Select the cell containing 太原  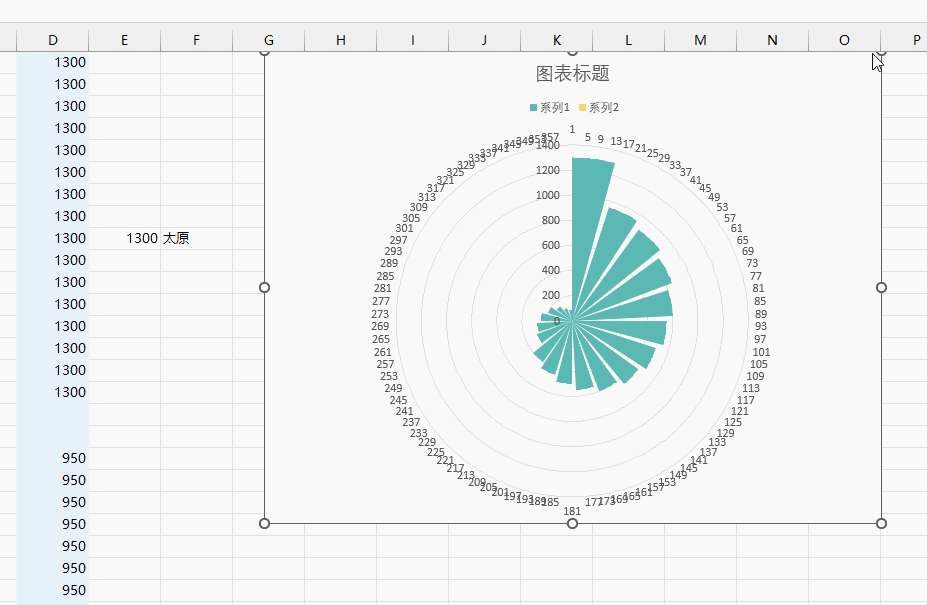coord(176,238)
